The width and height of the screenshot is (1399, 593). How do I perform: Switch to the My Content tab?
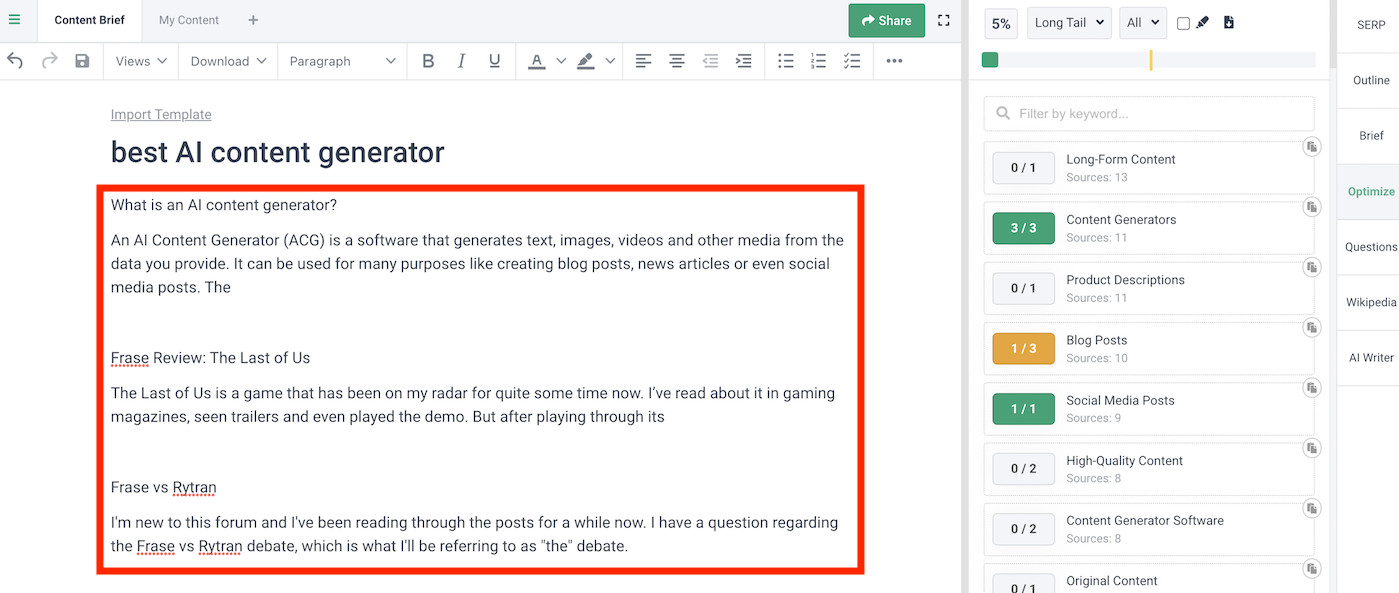pyautogui.click(x=189, y=20)
